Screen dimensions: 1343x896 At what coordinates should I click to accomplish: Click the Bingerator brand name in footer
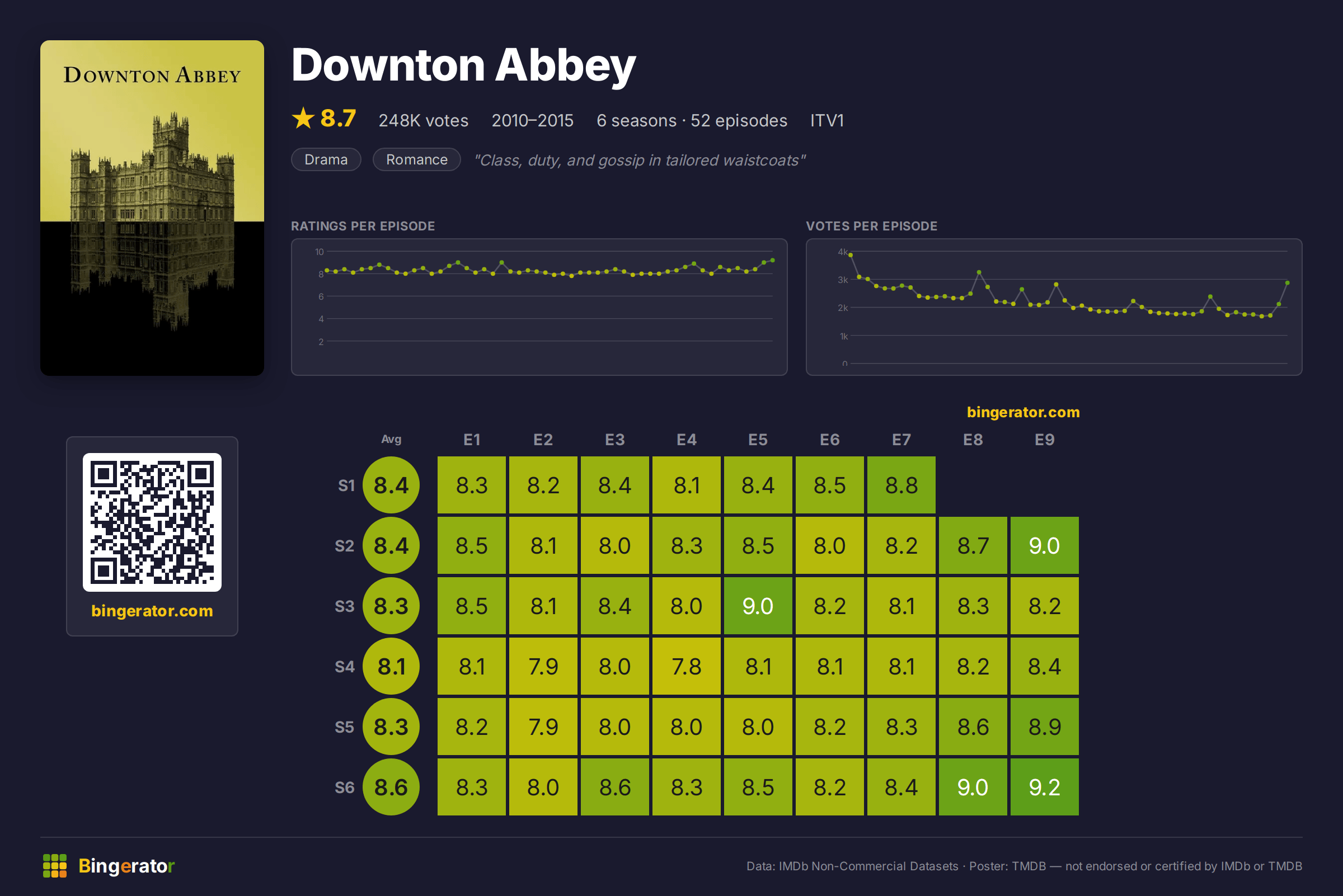[126, 866]
